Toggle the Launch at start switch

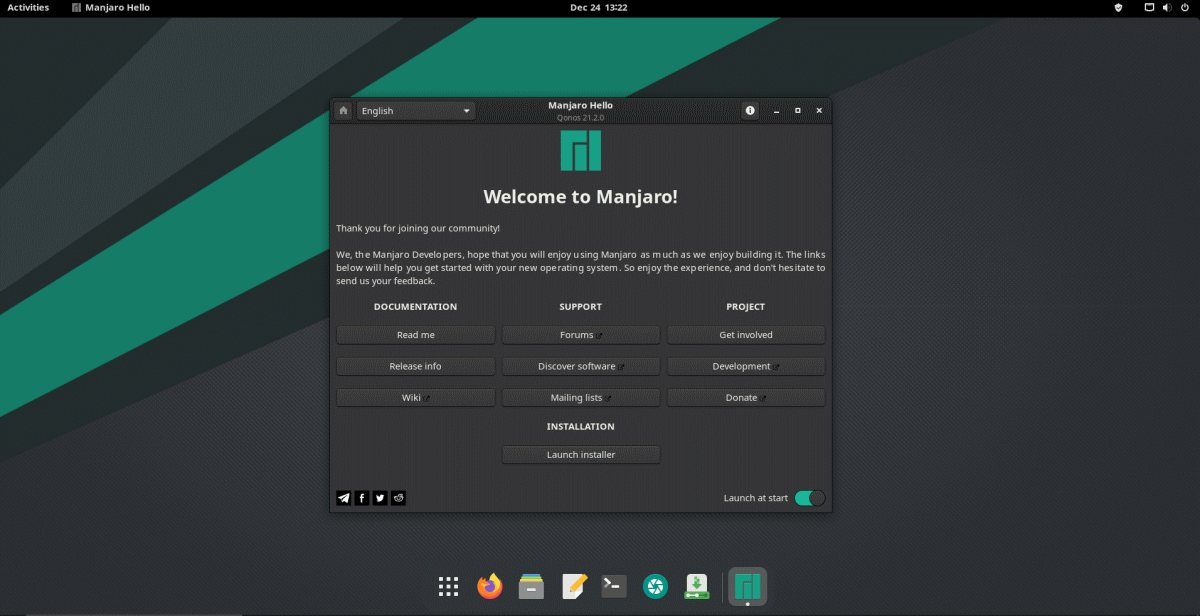tap(810, 498)
